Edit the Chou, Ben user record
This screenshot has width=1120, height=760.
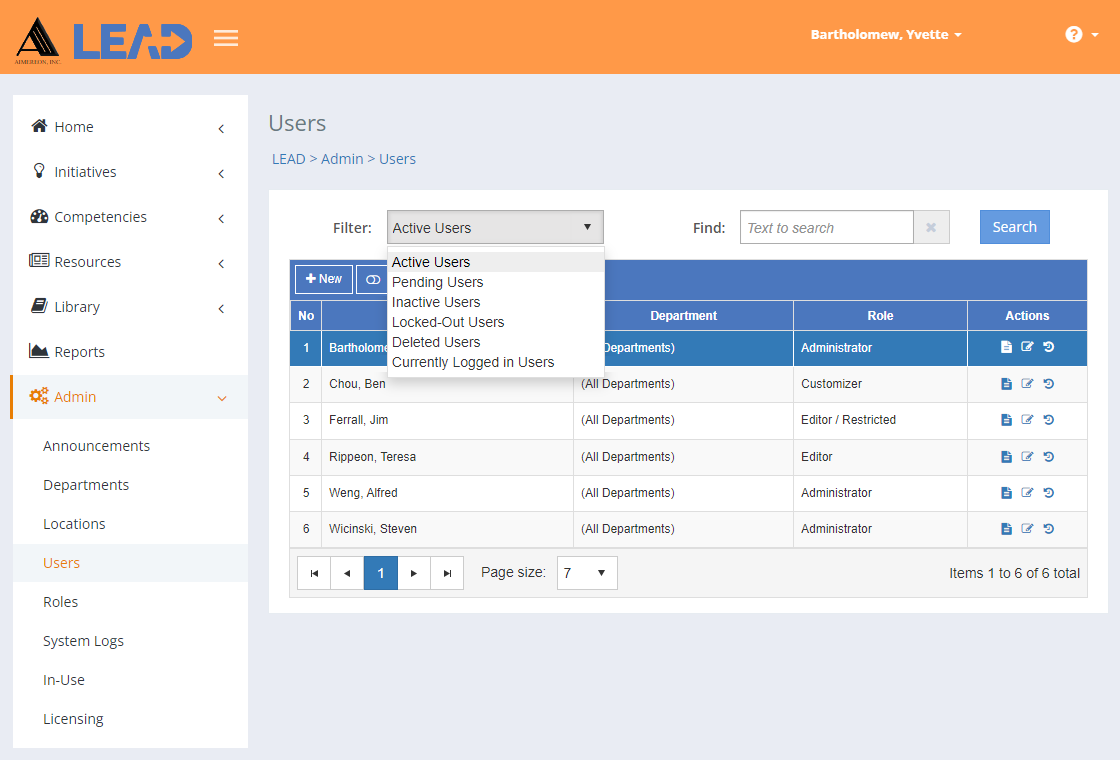(1027, 384)
